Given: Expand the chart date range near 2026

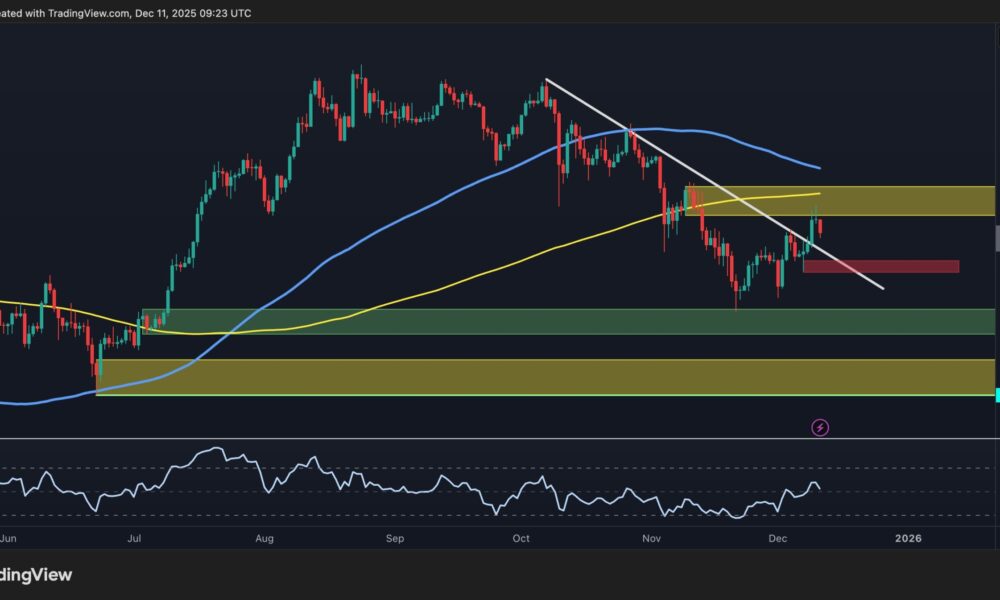Looking at the screenshot, I should point(908,538).
